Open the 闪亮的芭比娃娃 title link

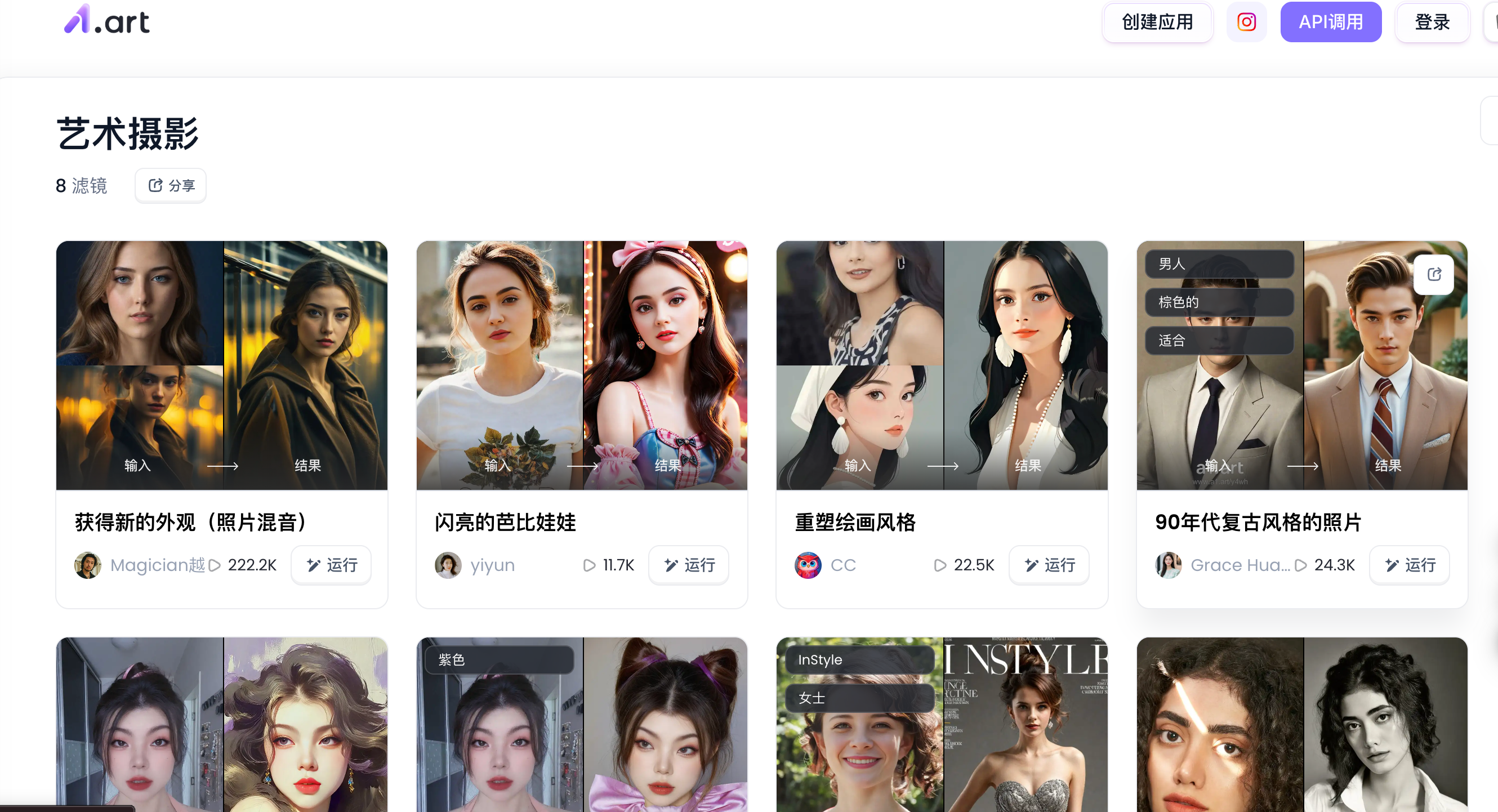point(505,522)
